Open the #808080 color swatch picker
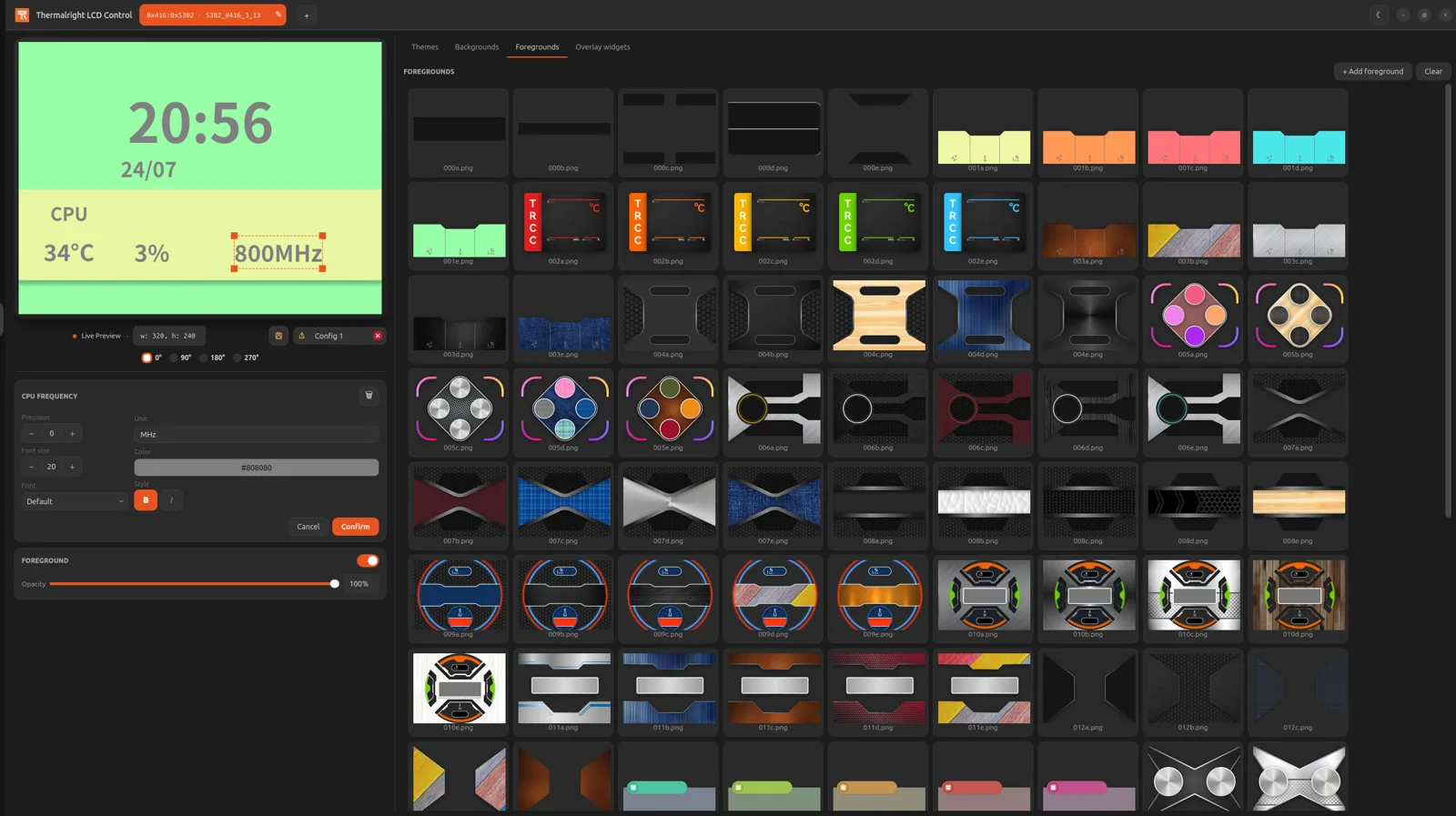 (257, 468)
